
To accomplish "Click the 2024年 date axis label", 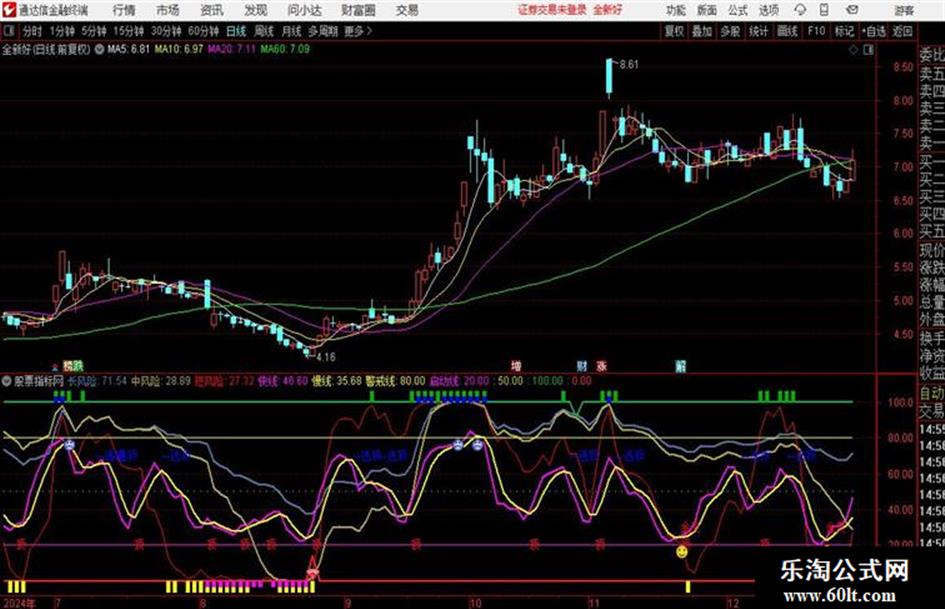I will pos(18,603).
